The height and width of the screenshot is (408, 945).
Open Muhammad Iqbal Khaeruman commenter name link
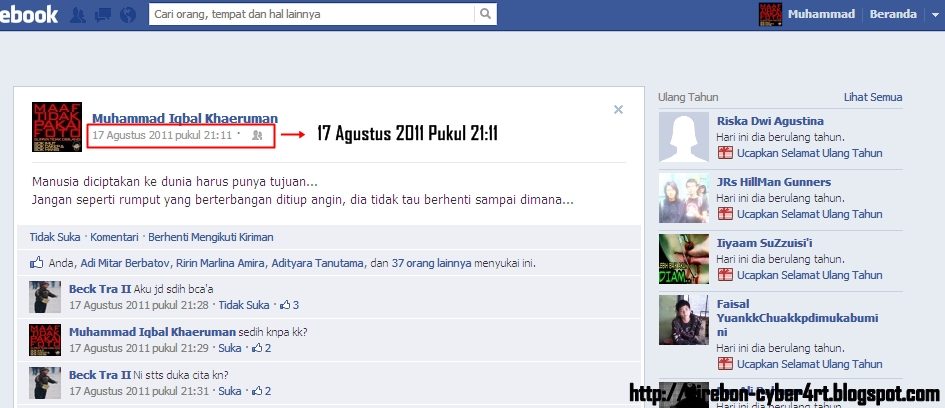[152, 332]
